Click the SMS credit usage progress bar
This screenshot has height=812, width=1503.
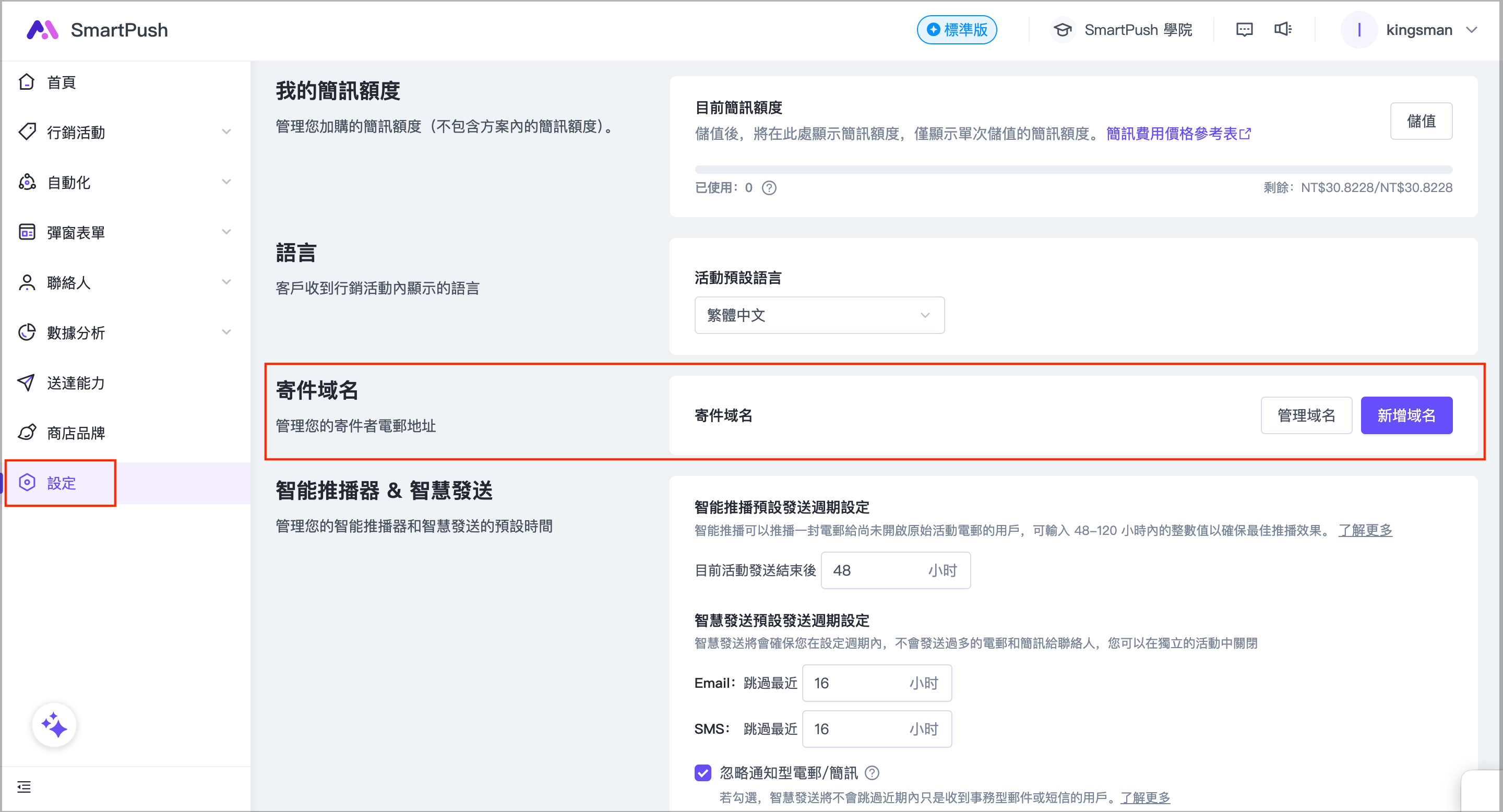tap(1073, 170)
